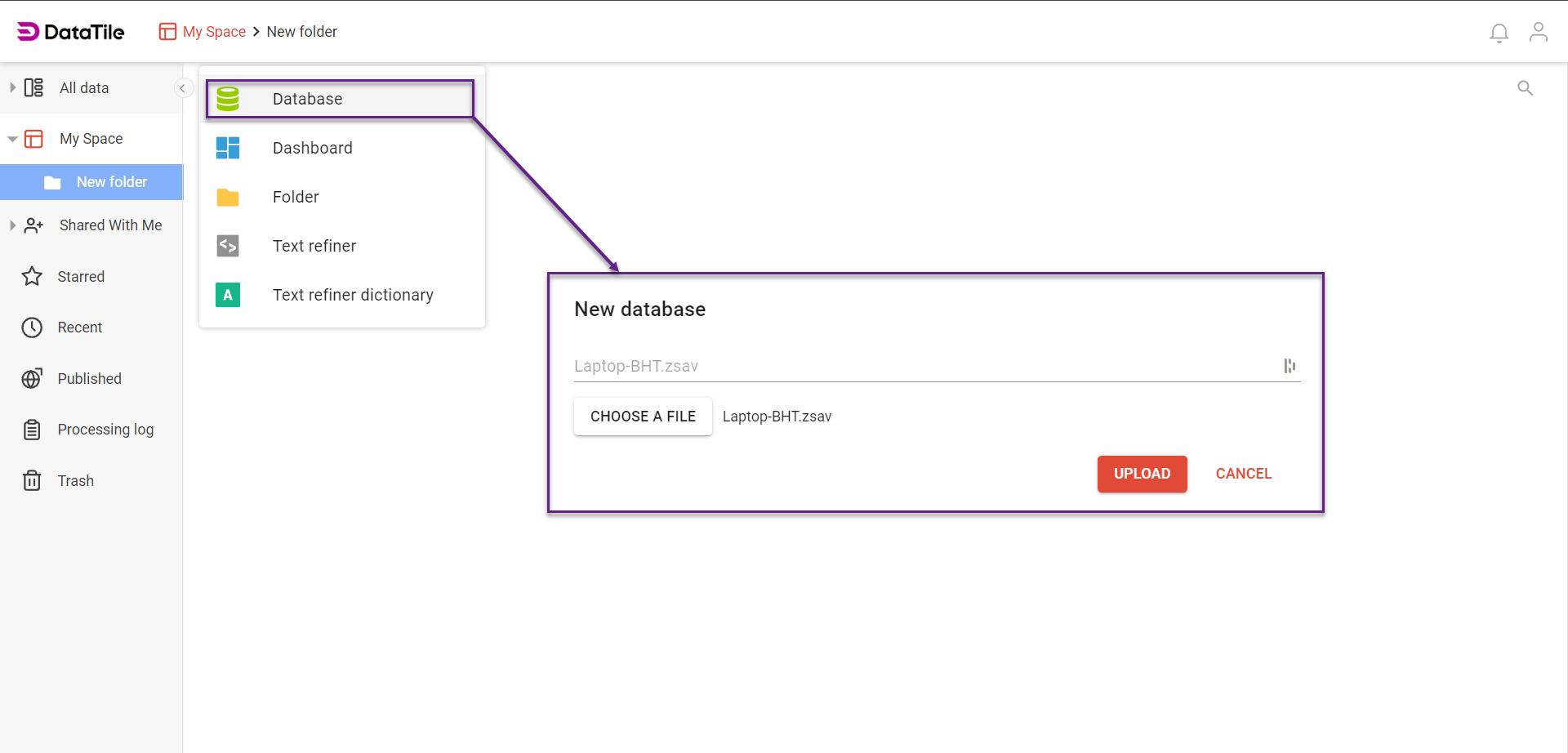Collapse the left sidebar with the chevron
Image resolution: width=1568 pixels, height=753 pixels.
183,87
